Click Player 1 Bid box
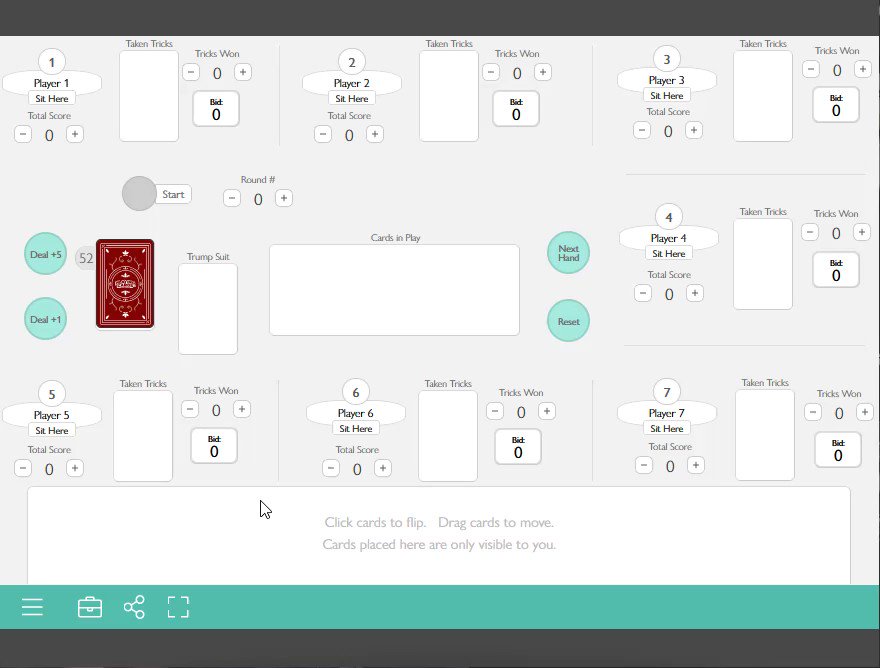 point(216,109)
